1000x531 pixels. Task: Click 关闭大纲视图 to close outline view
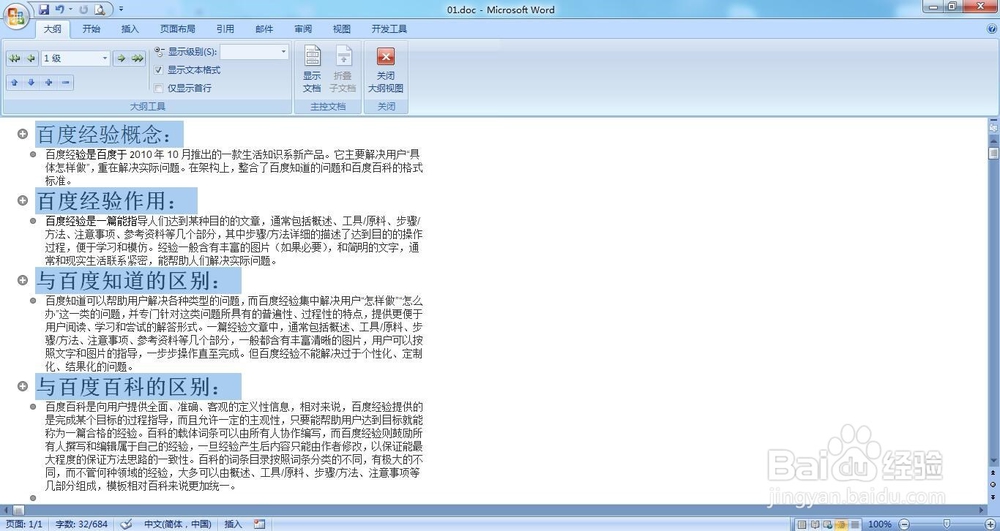[386, 70]
